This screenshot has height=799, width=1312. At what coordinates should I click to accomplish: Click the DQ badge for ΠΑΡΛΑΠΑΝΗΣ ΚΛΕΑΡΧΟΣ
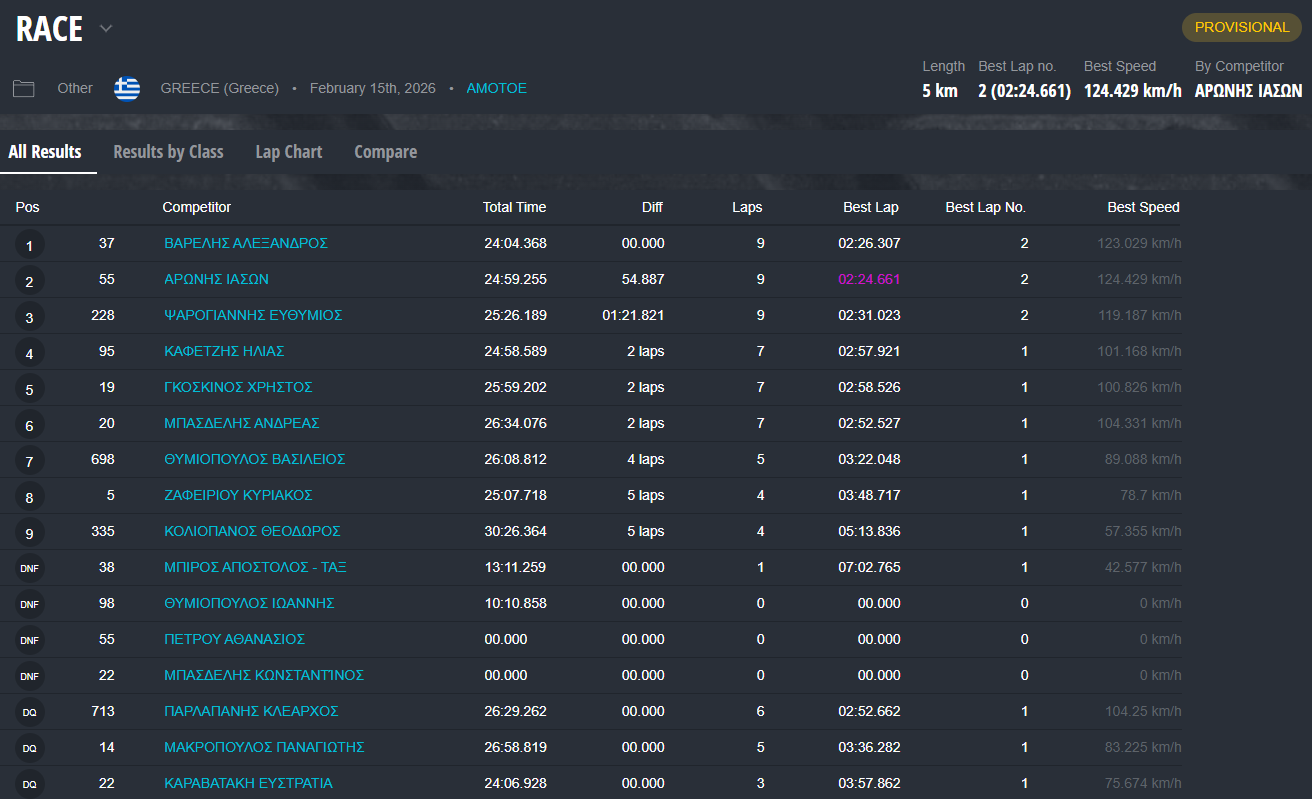(29, 713)
